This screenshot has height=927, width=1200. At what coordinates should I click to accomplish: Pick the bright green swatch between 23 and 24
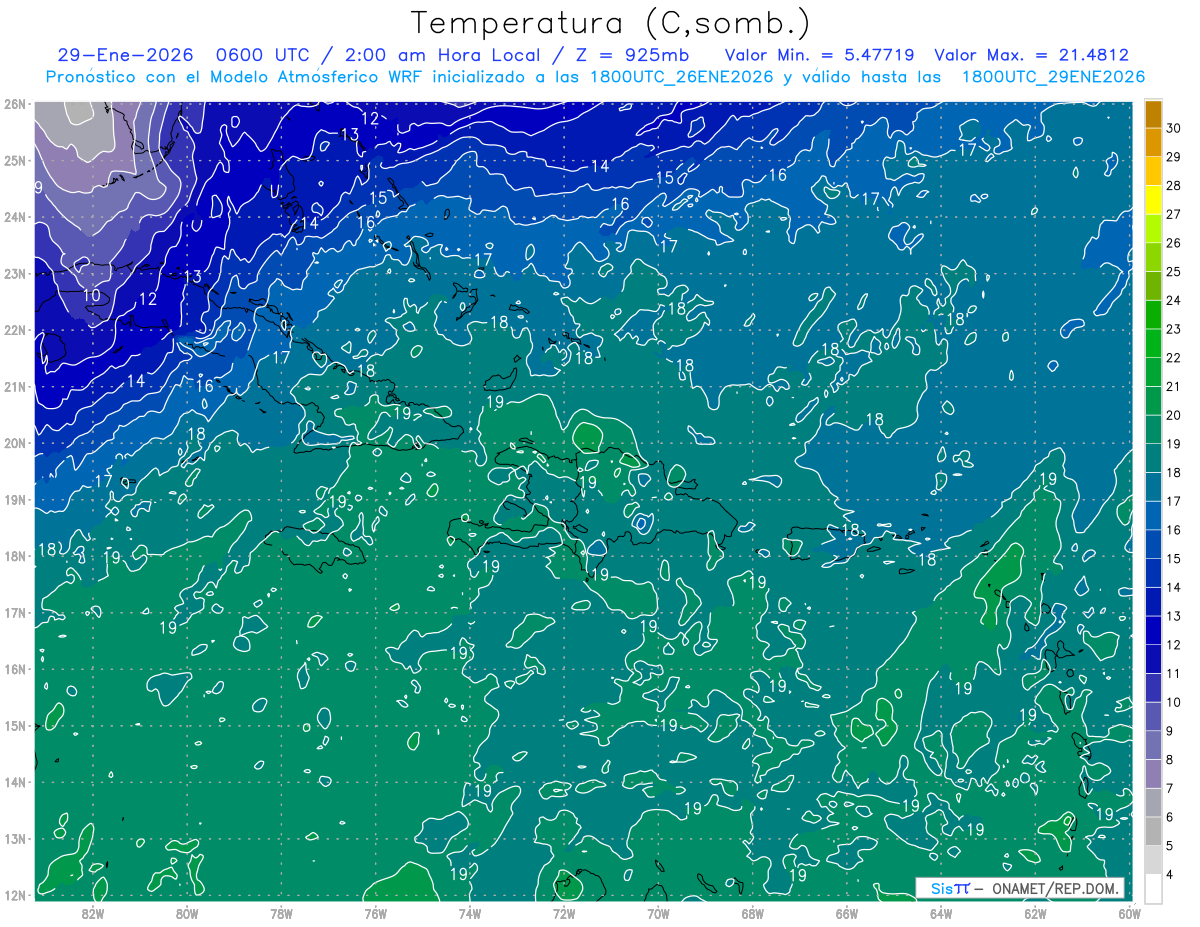[1153, 315]
